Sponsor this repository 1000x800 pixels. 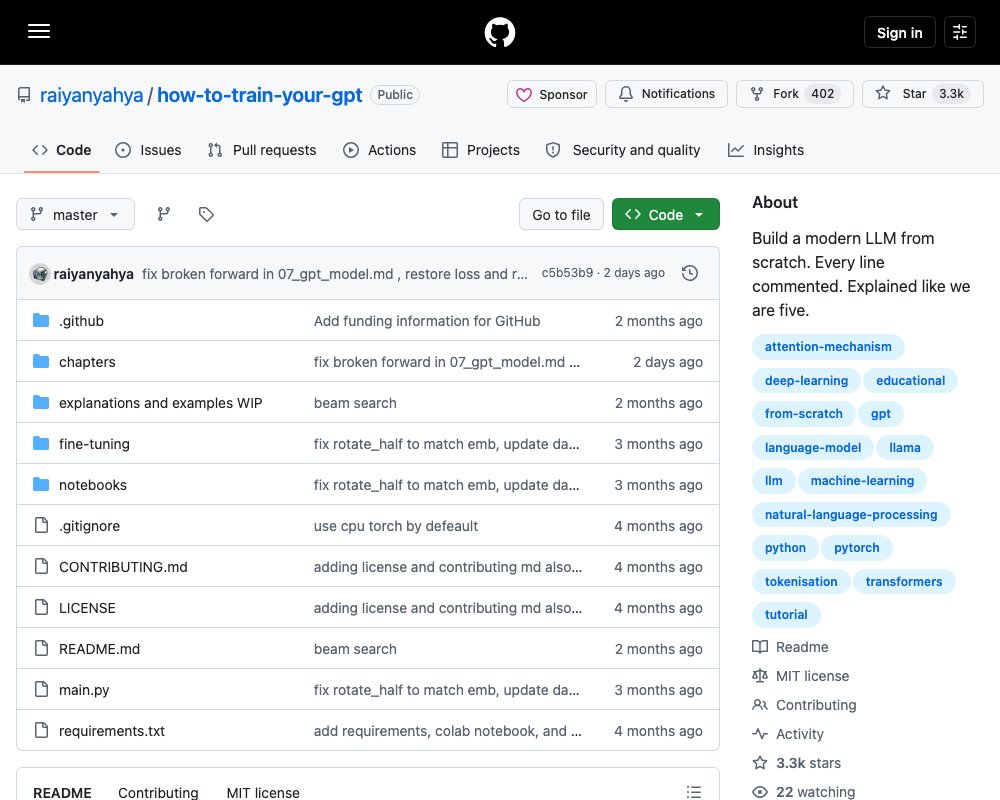pos(552,94)
